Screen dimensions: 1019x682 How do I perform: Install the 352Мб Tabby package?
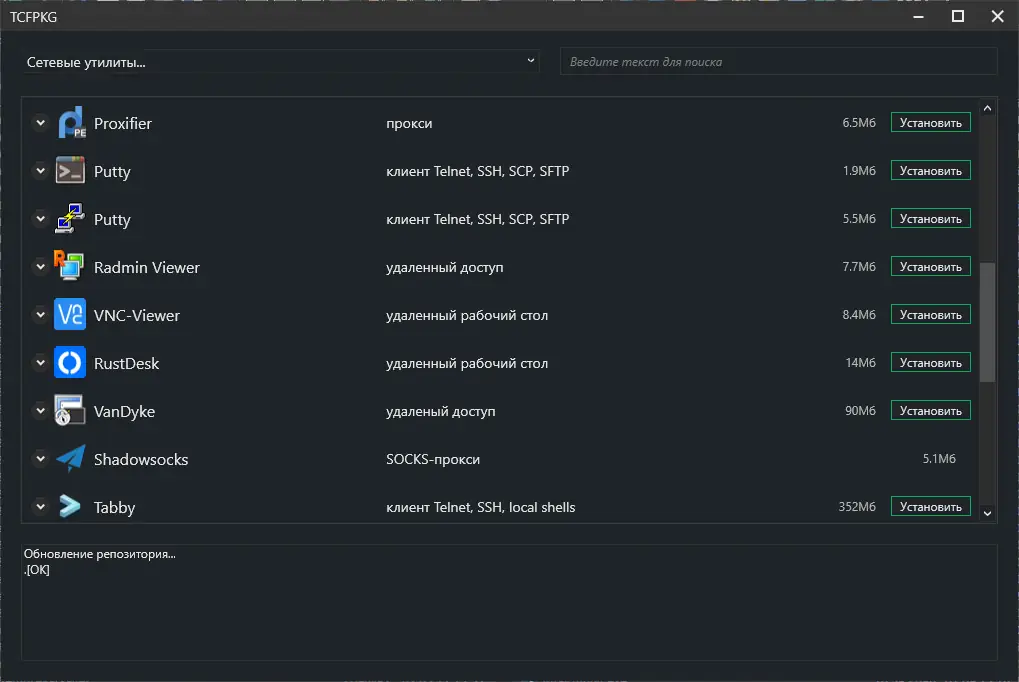[x=930, y=507]
